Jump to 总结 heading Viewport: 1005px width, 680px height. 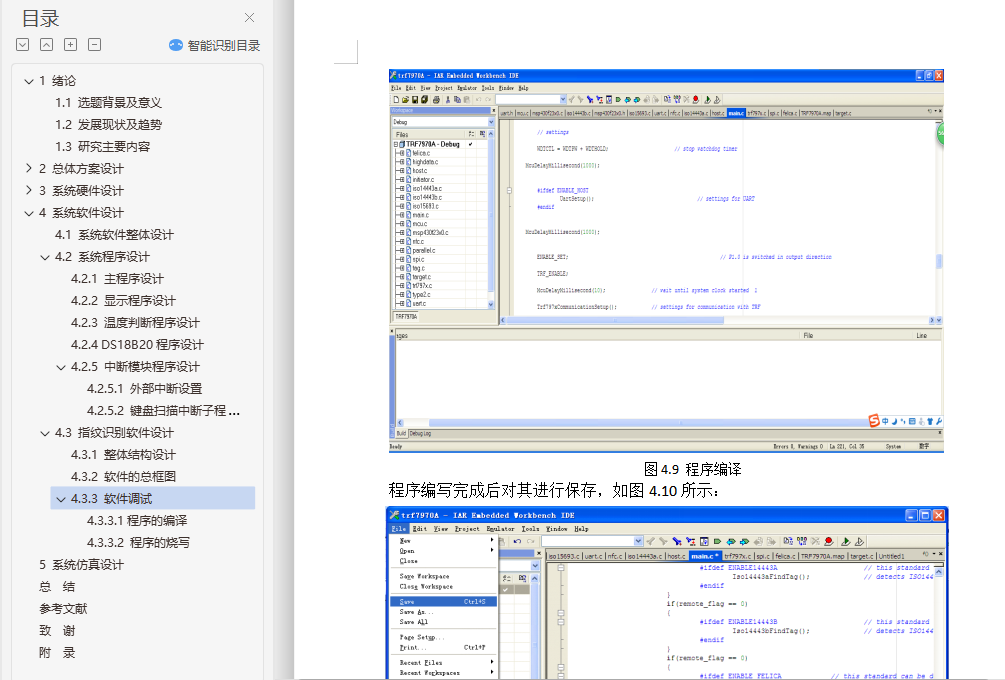pyautogui.click(x=57, y=586)
